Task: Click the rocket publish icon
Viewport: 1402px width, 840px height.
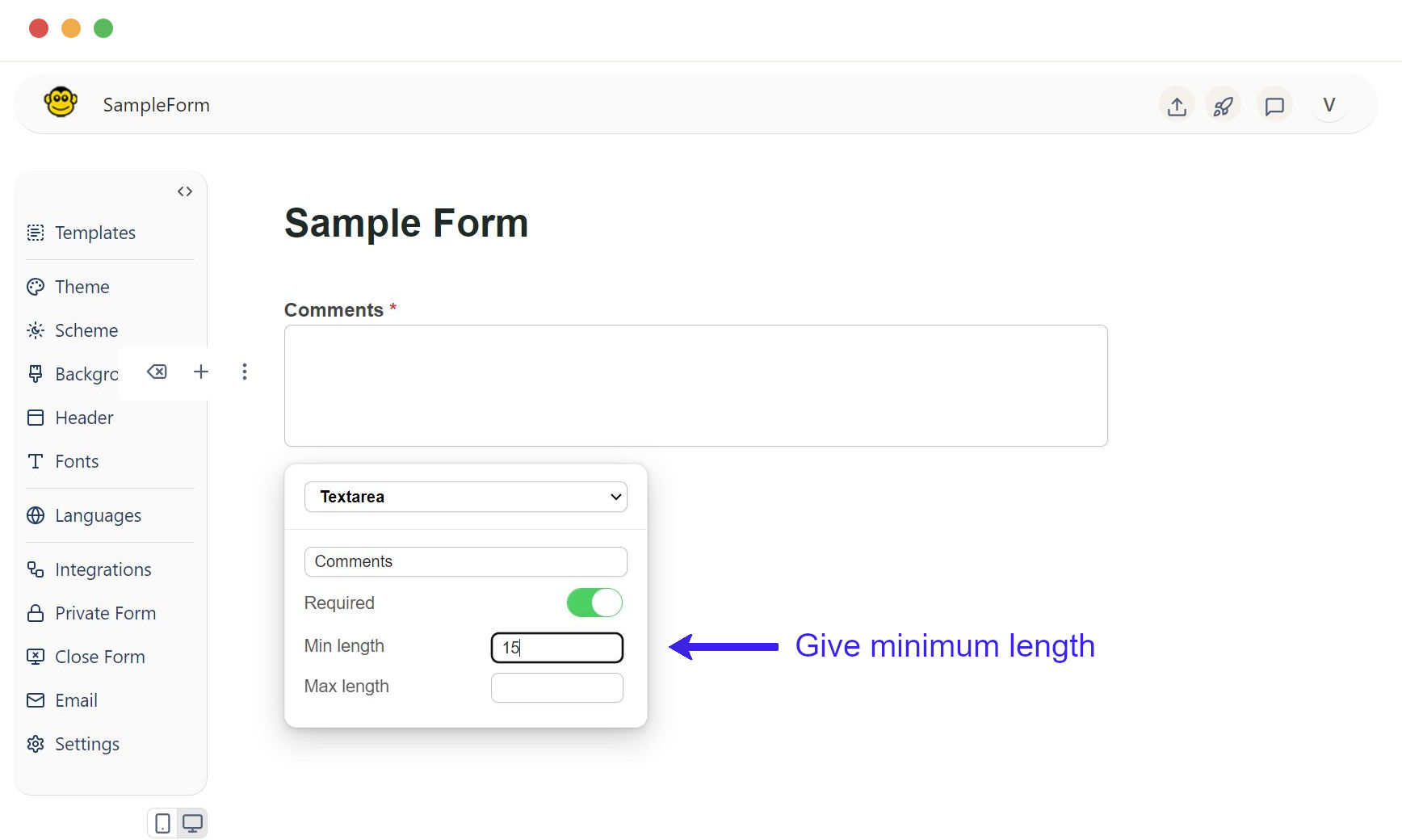Action: click(x=1224, y=104)
